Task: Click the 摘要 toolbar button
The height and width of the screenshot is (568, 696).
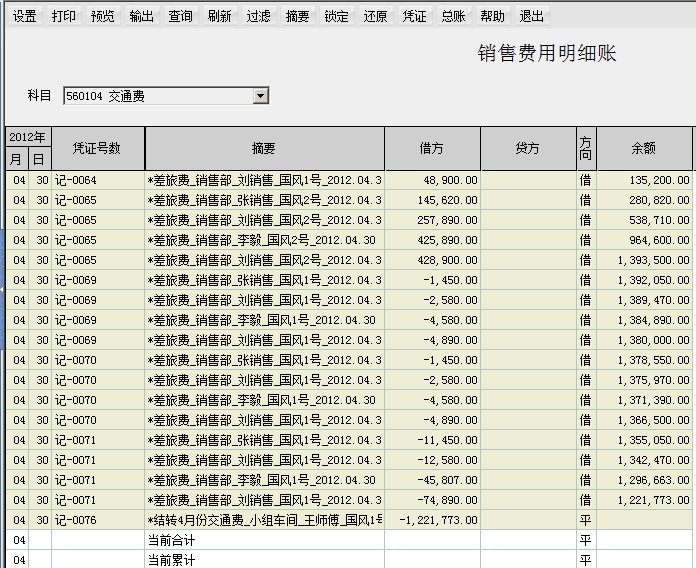Action: coord(297,17)
